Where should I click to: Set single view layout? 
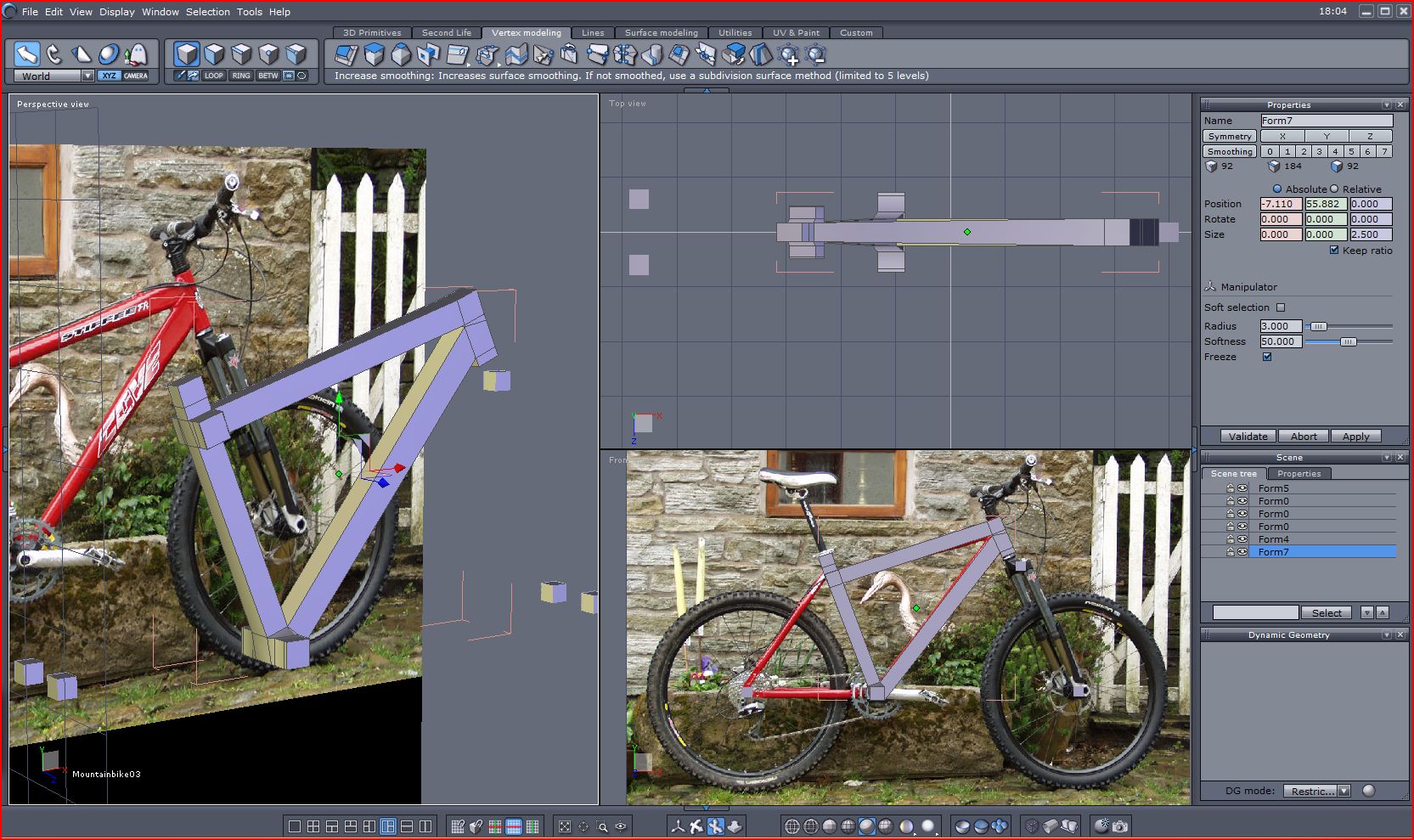295,826
